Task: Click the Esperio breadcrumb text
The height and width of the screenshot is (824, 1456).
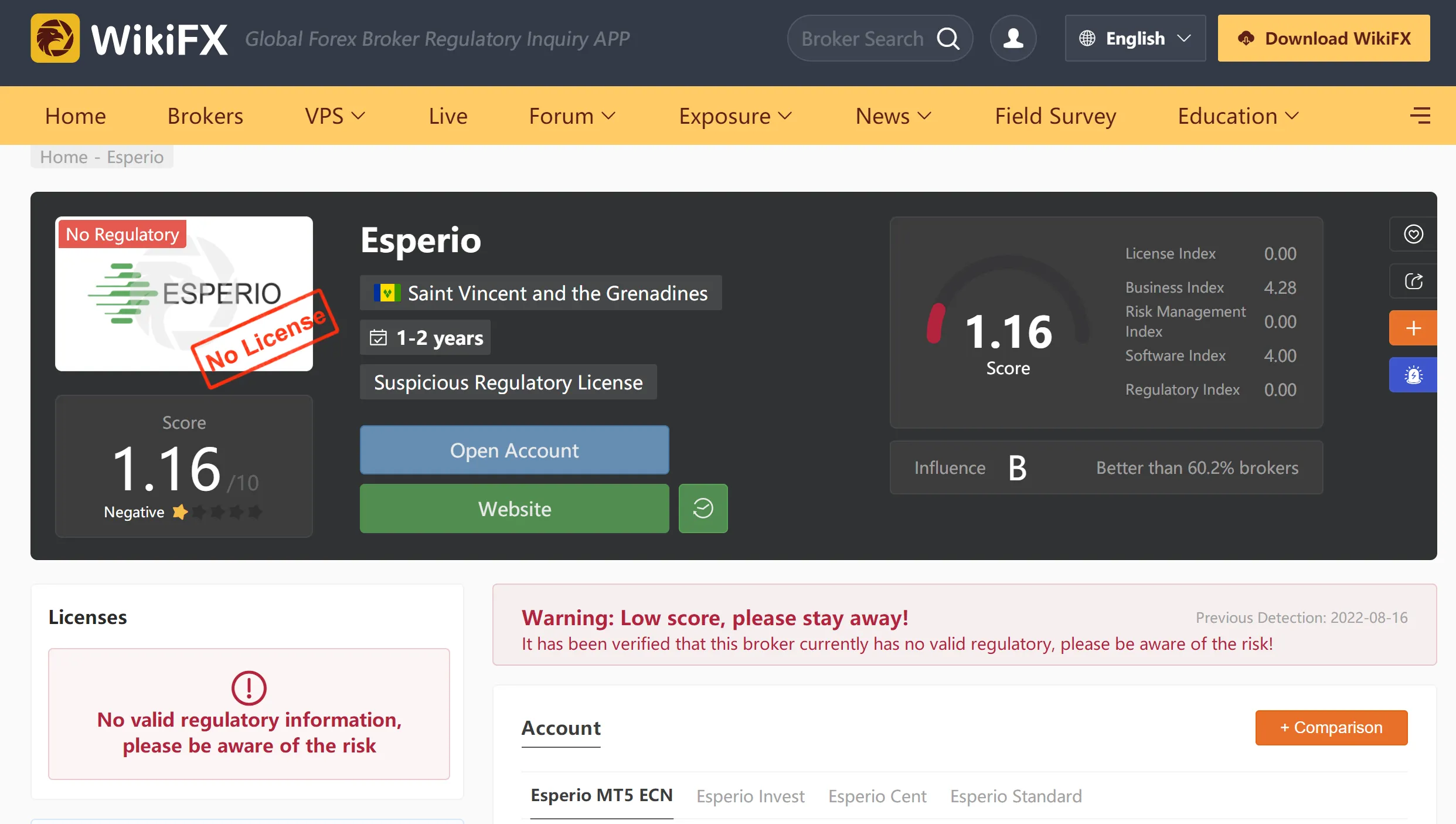Action: click(x=135, y=157)
